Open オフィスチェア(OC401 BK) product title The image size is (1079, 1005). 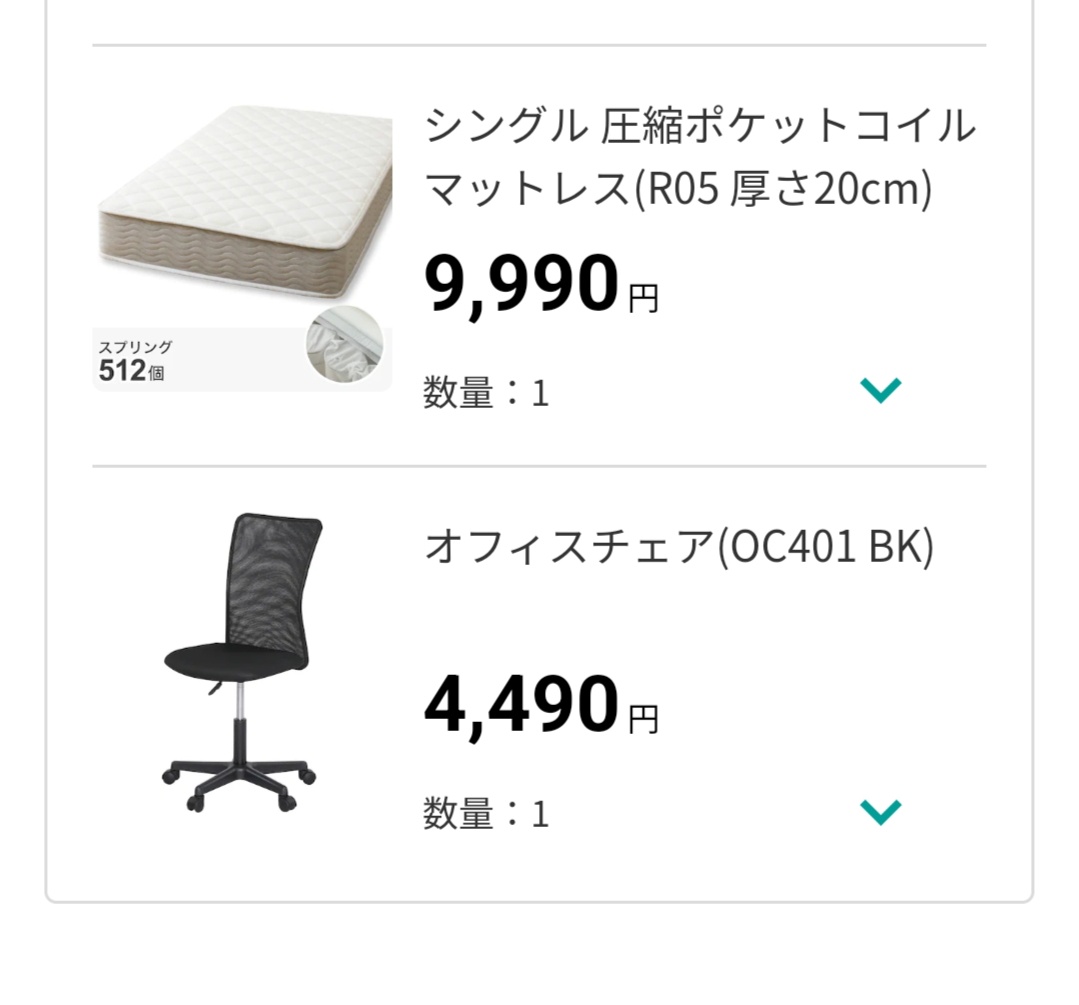tap(679, 547)
